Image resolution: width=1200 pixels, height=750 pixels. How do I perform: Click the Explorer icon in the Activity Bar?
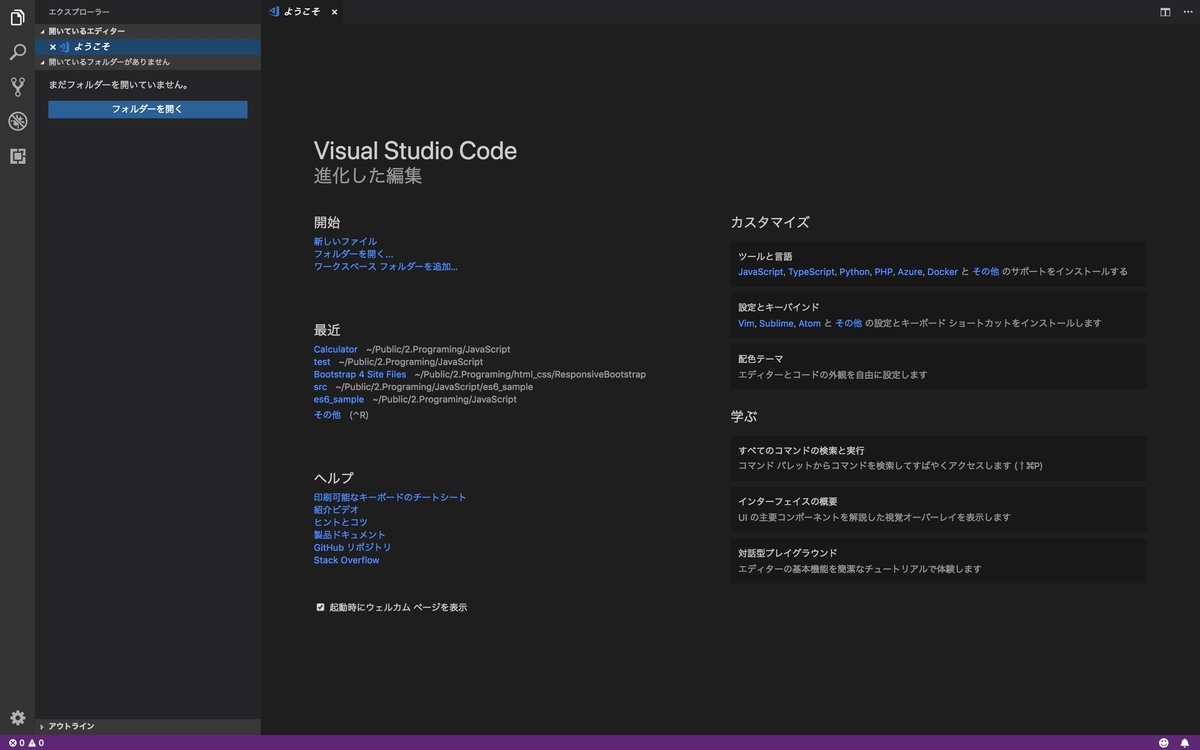tap(17, 17)
